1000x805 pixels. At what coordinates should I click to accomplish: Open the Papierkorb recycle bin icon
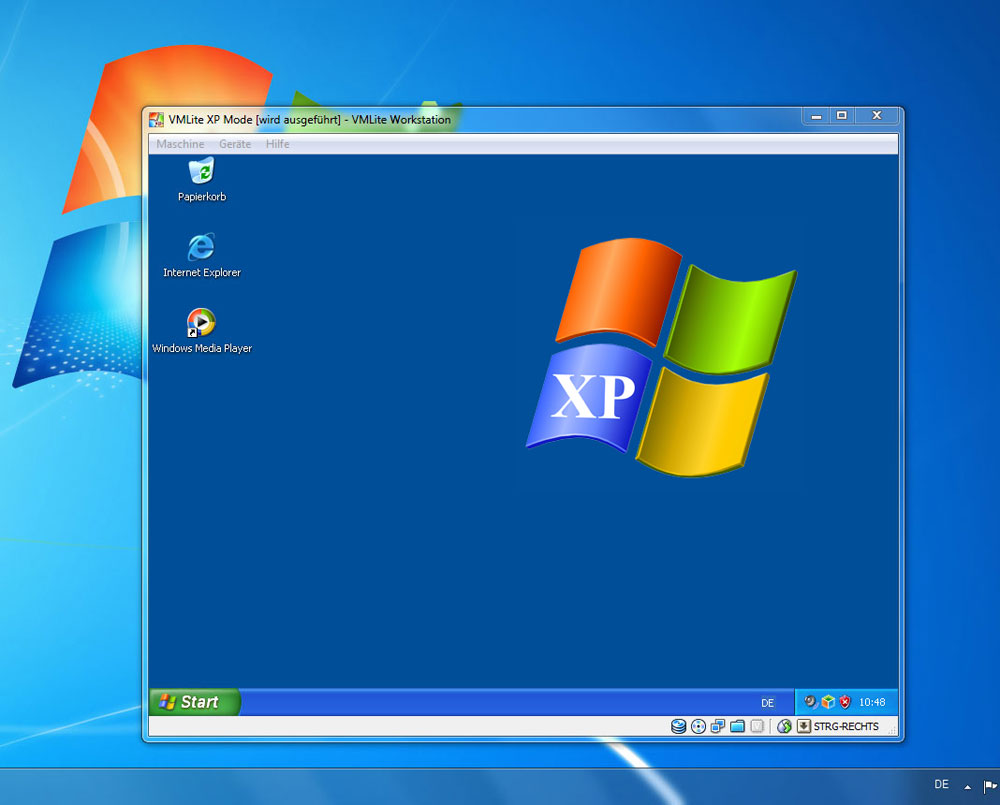point(202,172)
